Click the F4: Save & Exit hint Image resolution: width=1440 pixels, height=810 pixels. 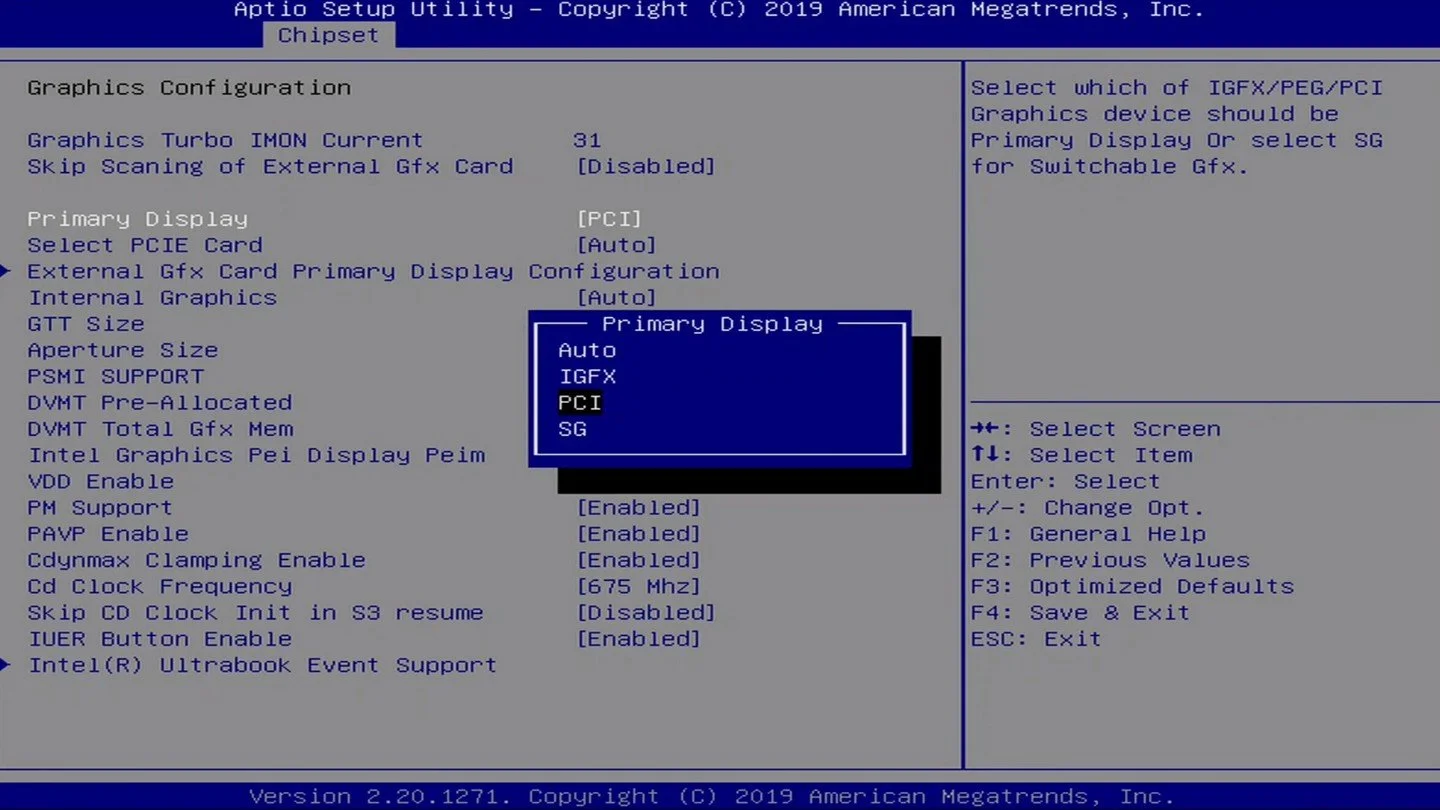[1080, 612]
